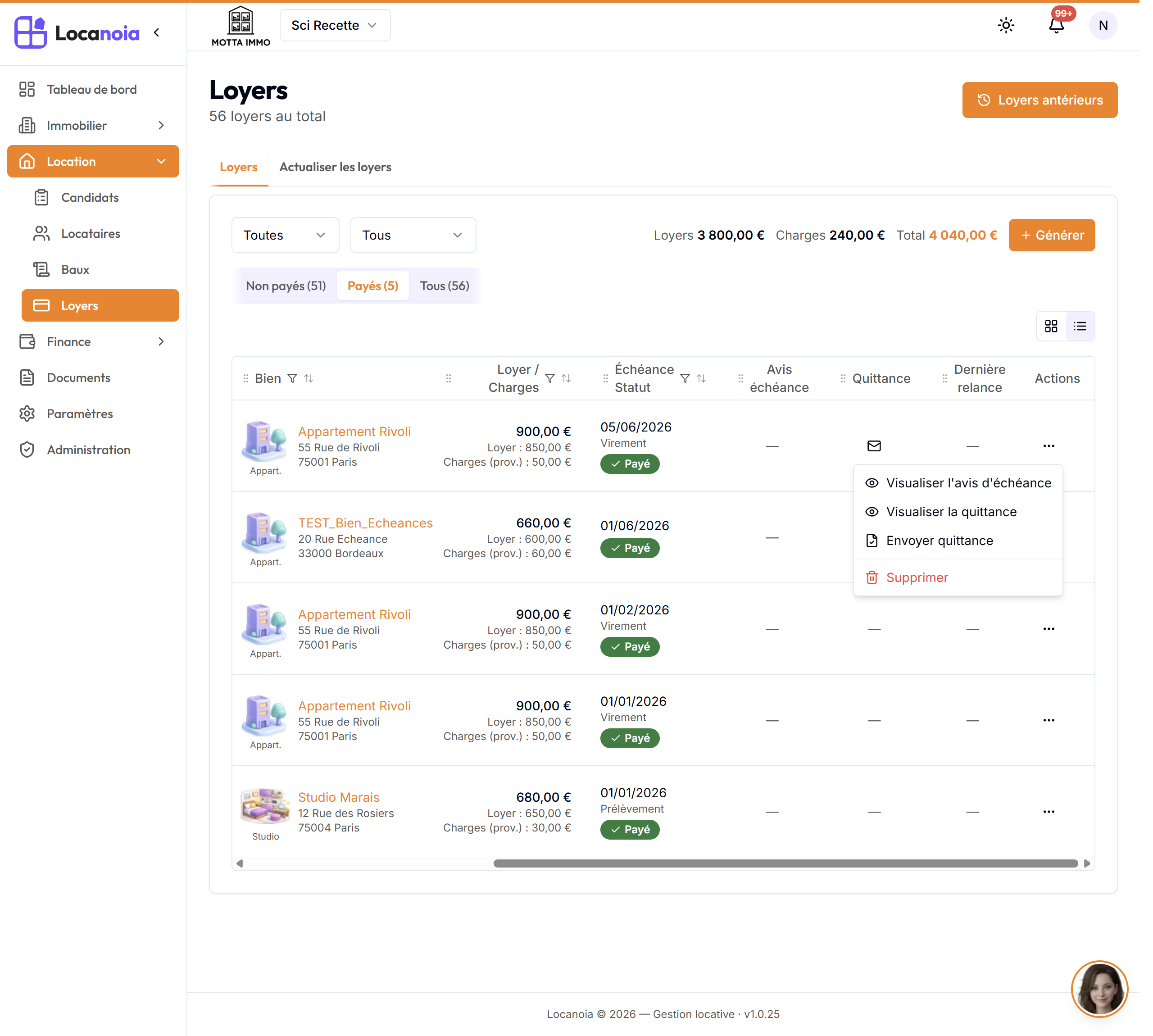Open the notifications bell
This screenshot has width=1153, height=1036.
pyautogui.click(x=1056, y=25)
